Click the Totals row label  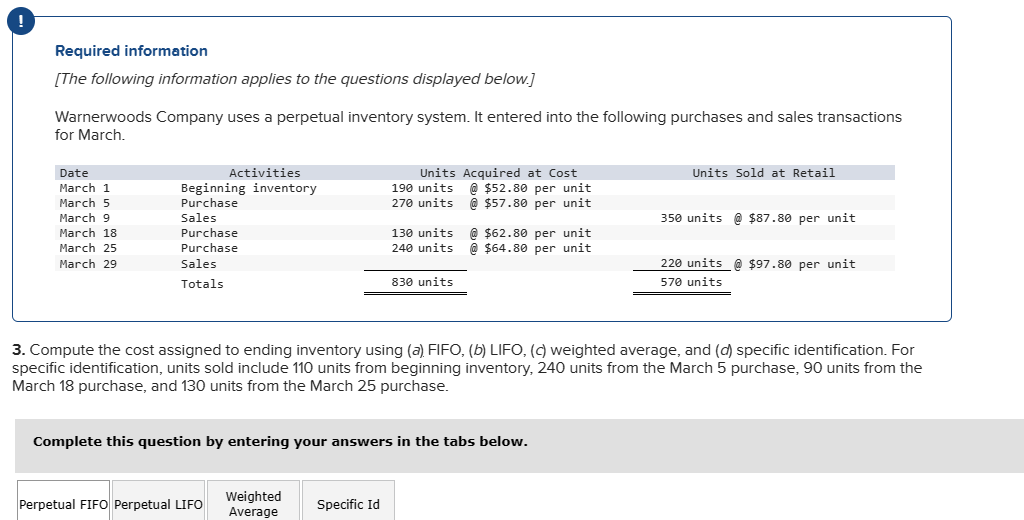(202, 284)
